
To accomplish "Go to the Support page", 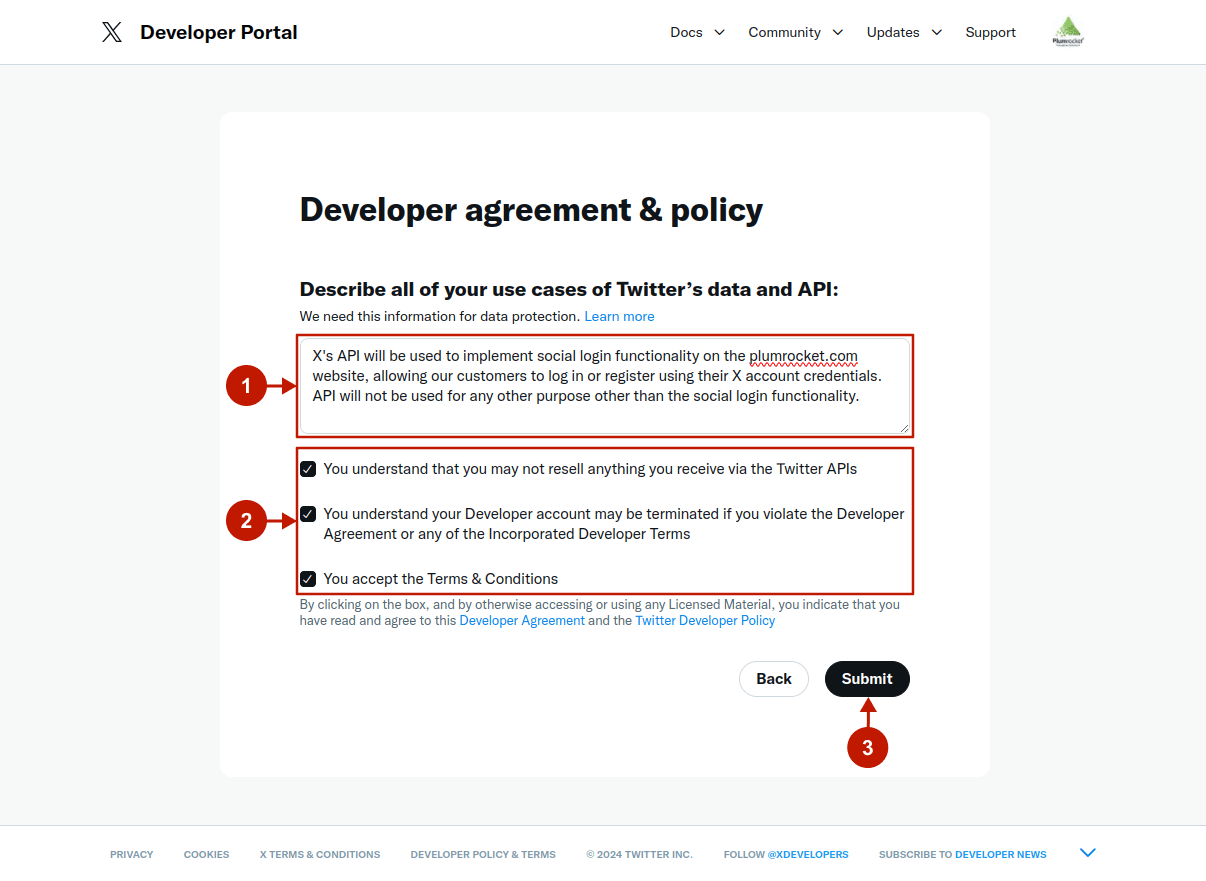I will coord(990,32).
